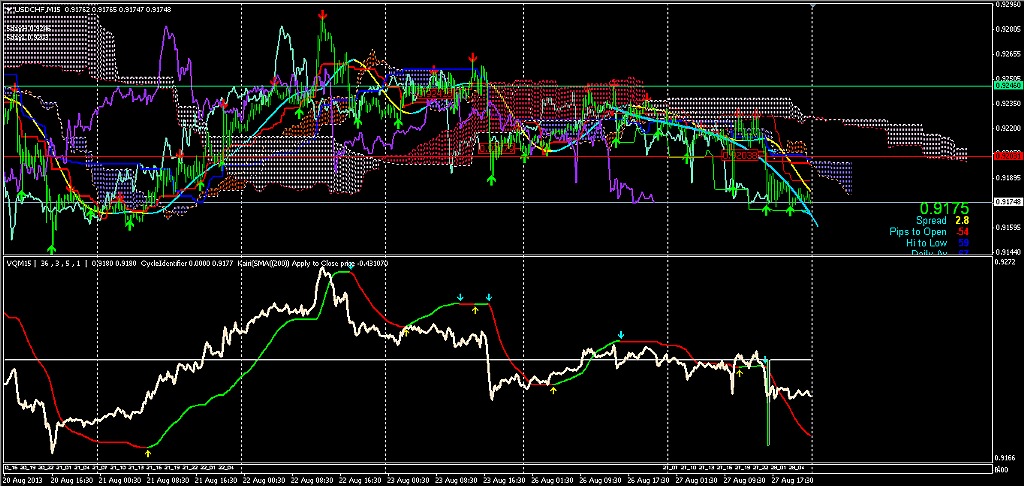Click the Hi to Low label

coord(926,242)
